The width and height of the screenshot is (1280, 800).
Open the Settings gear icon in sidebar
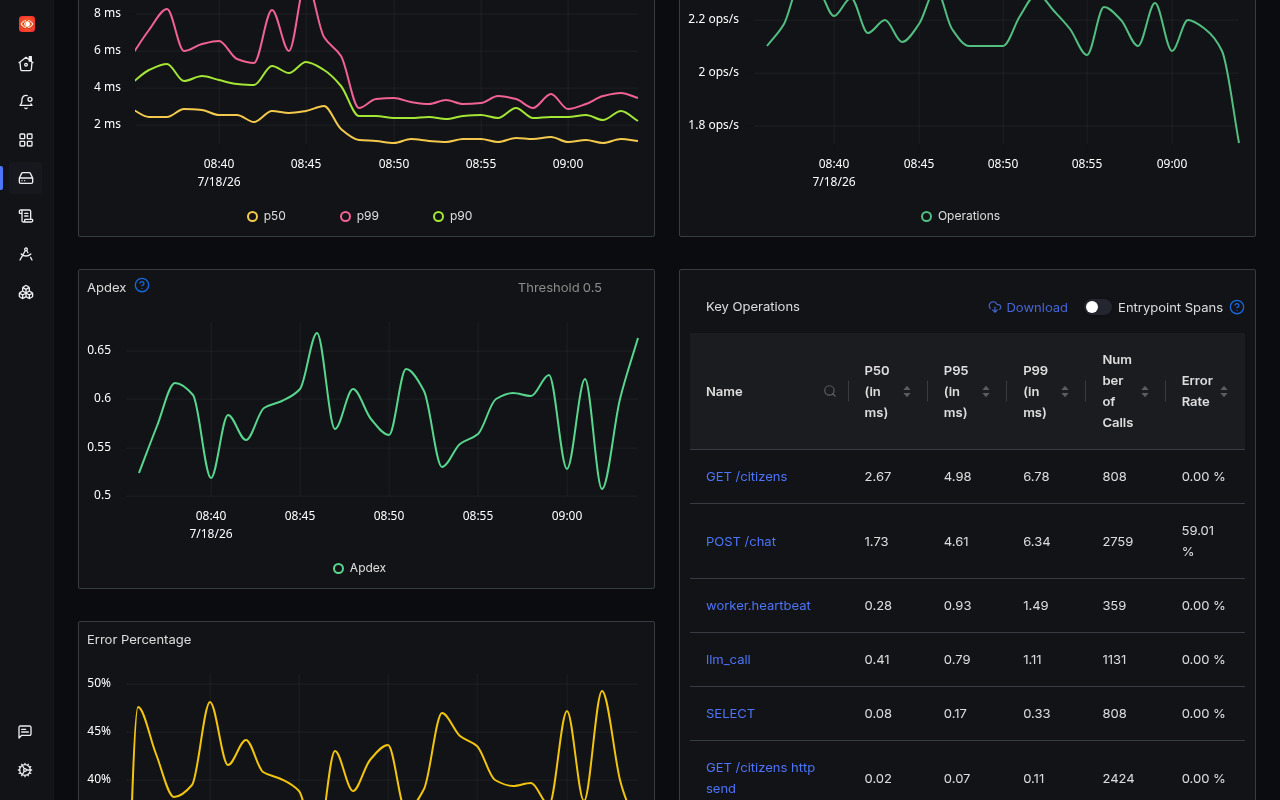[26, 770]
